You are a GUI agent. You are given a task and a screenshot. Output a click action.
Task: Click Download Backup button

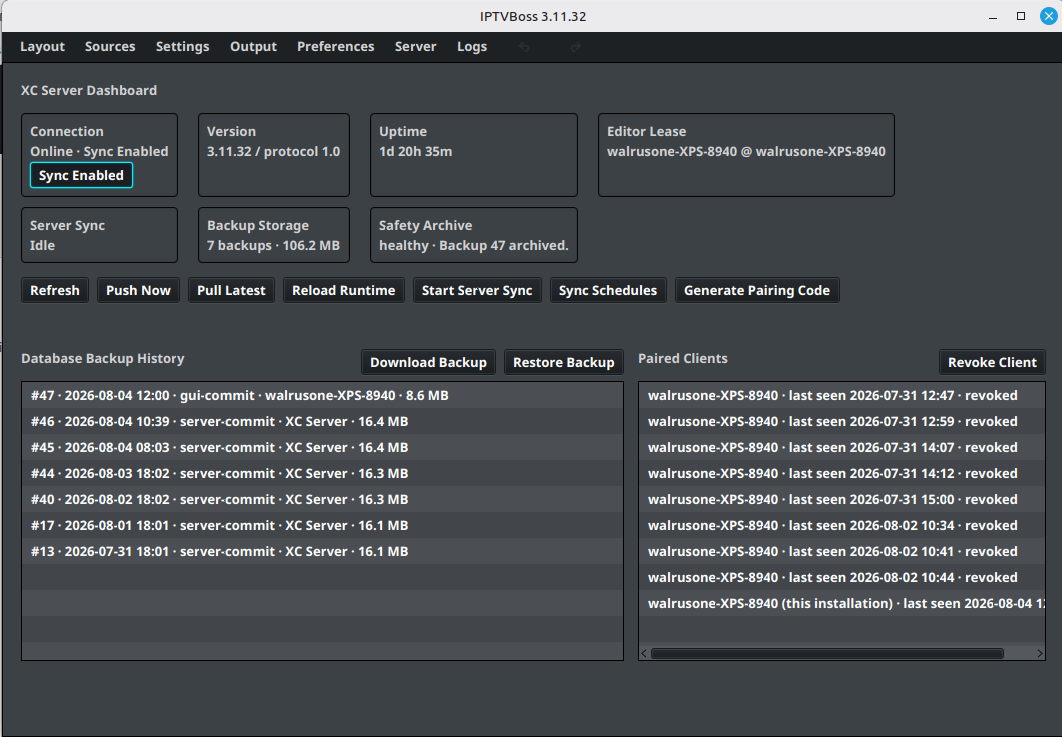428,362
